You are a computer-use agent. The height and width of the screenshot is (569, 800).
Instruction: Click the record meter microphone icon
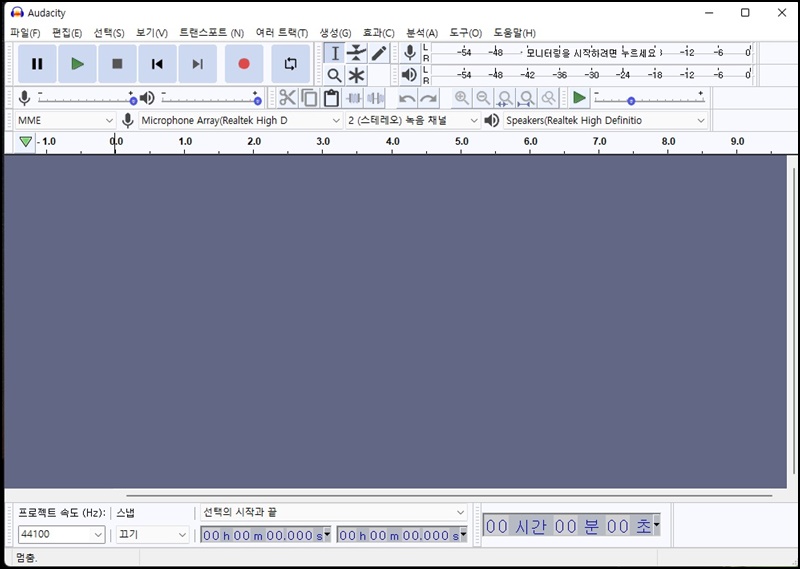(x=409, y=53)
